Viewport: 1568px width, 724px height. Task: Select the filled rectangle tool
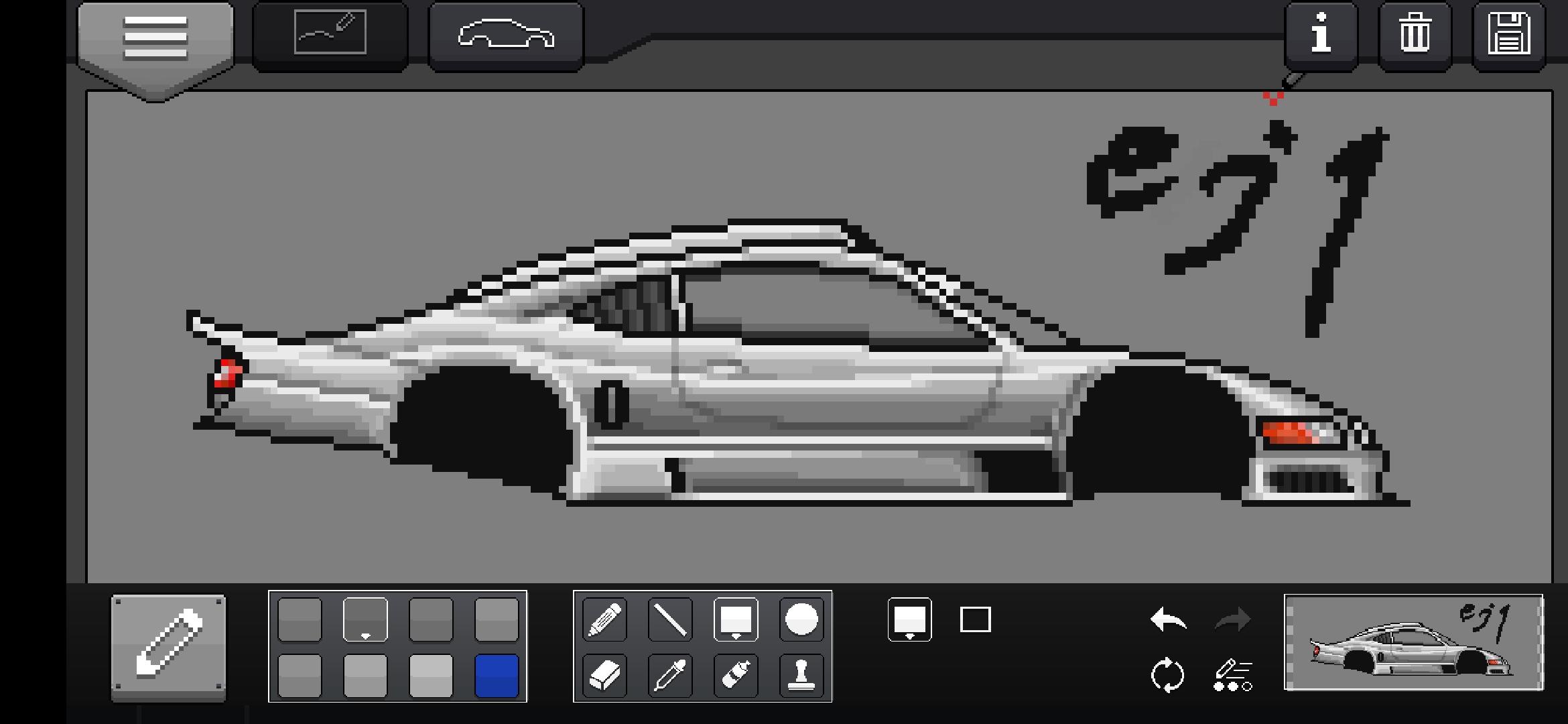(x=736, y=619)
